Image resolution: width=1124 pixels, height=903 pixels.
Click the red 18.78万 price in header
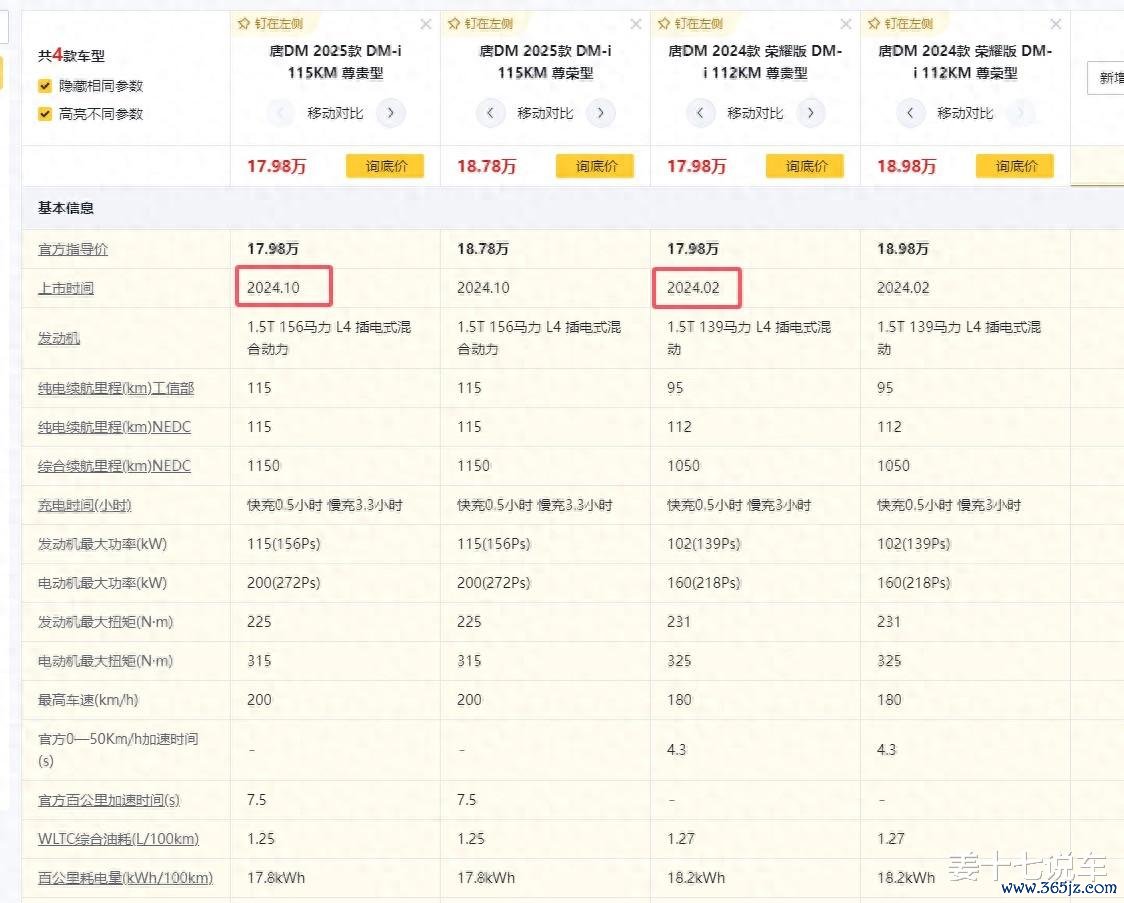tap(487, 166)
